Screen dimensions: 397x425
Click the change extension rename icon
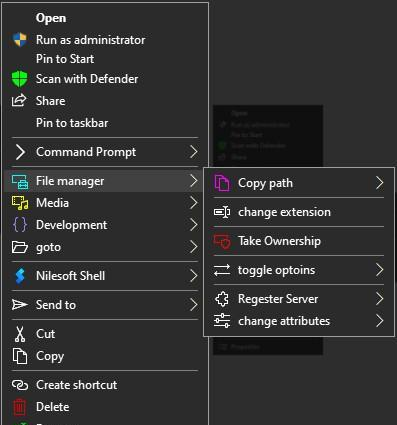click(222, 212)
